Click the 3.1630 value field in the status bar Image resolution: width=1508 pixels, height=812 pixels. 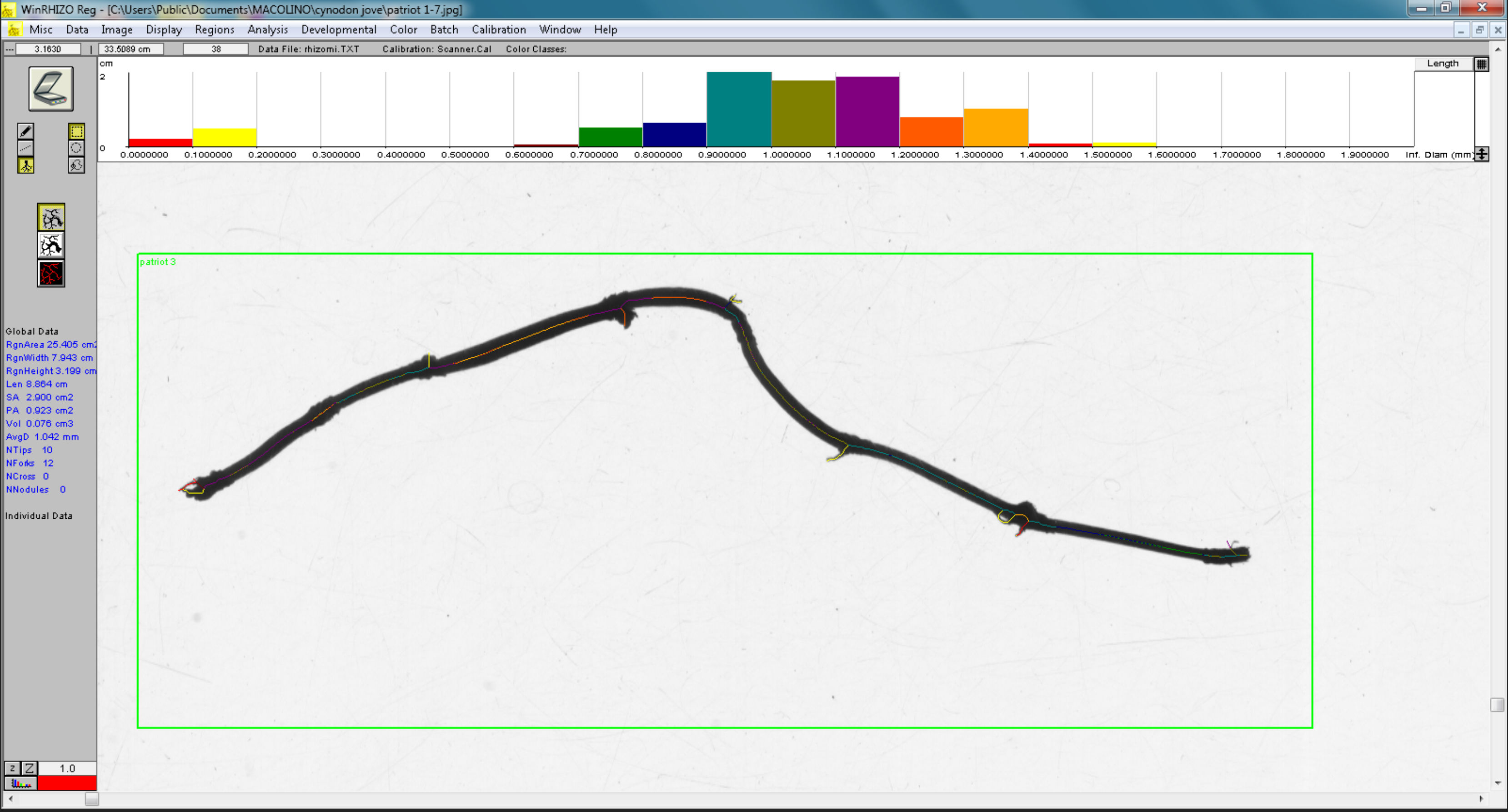click(47, 49)
